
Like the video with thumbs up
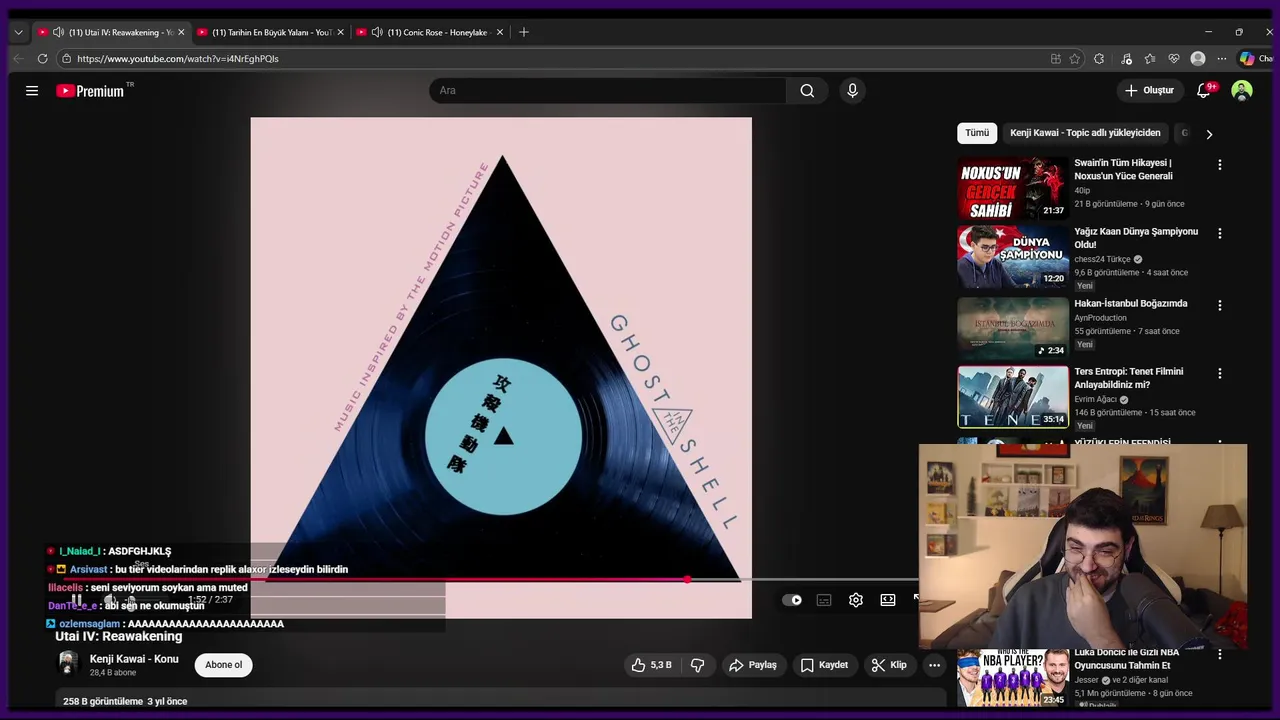651,665
